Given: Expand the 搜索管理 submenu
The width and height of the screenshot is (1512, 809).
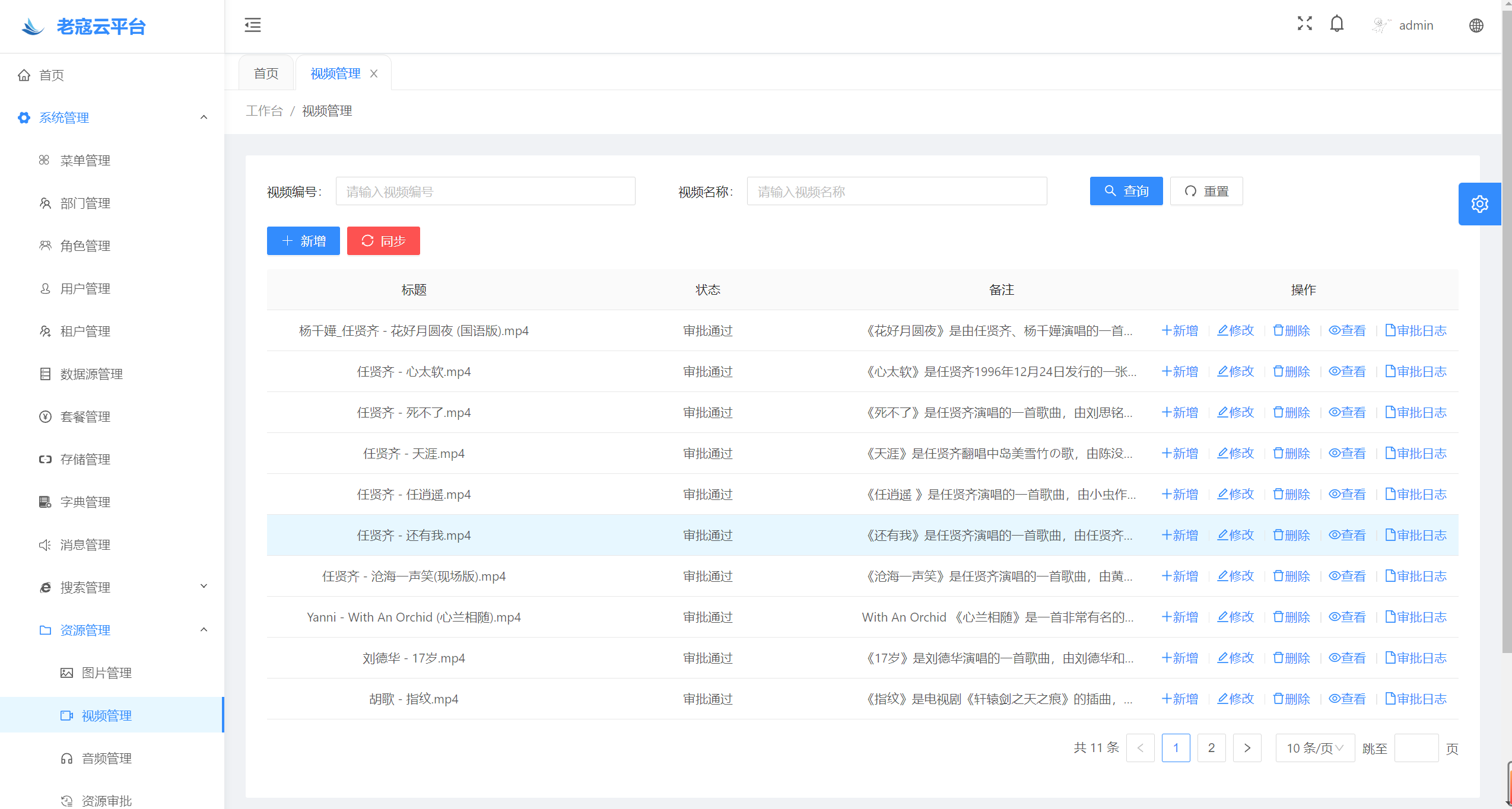Looking at the screenshot, I should (204, 587).
